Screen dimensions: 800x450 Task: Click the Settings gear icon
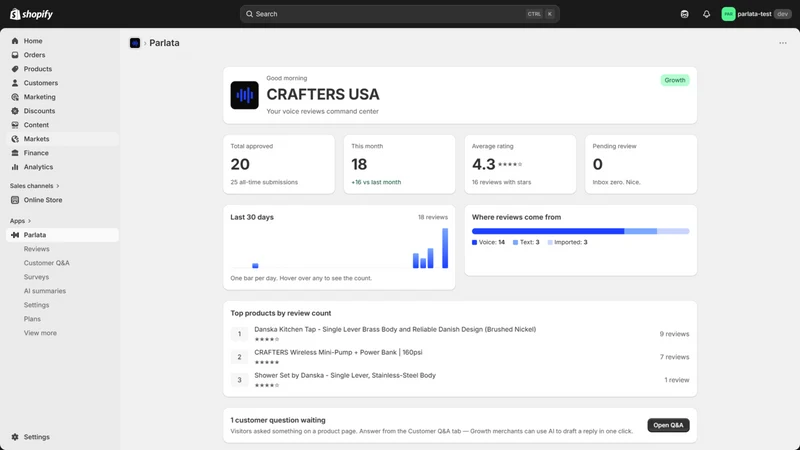point(15,437)
